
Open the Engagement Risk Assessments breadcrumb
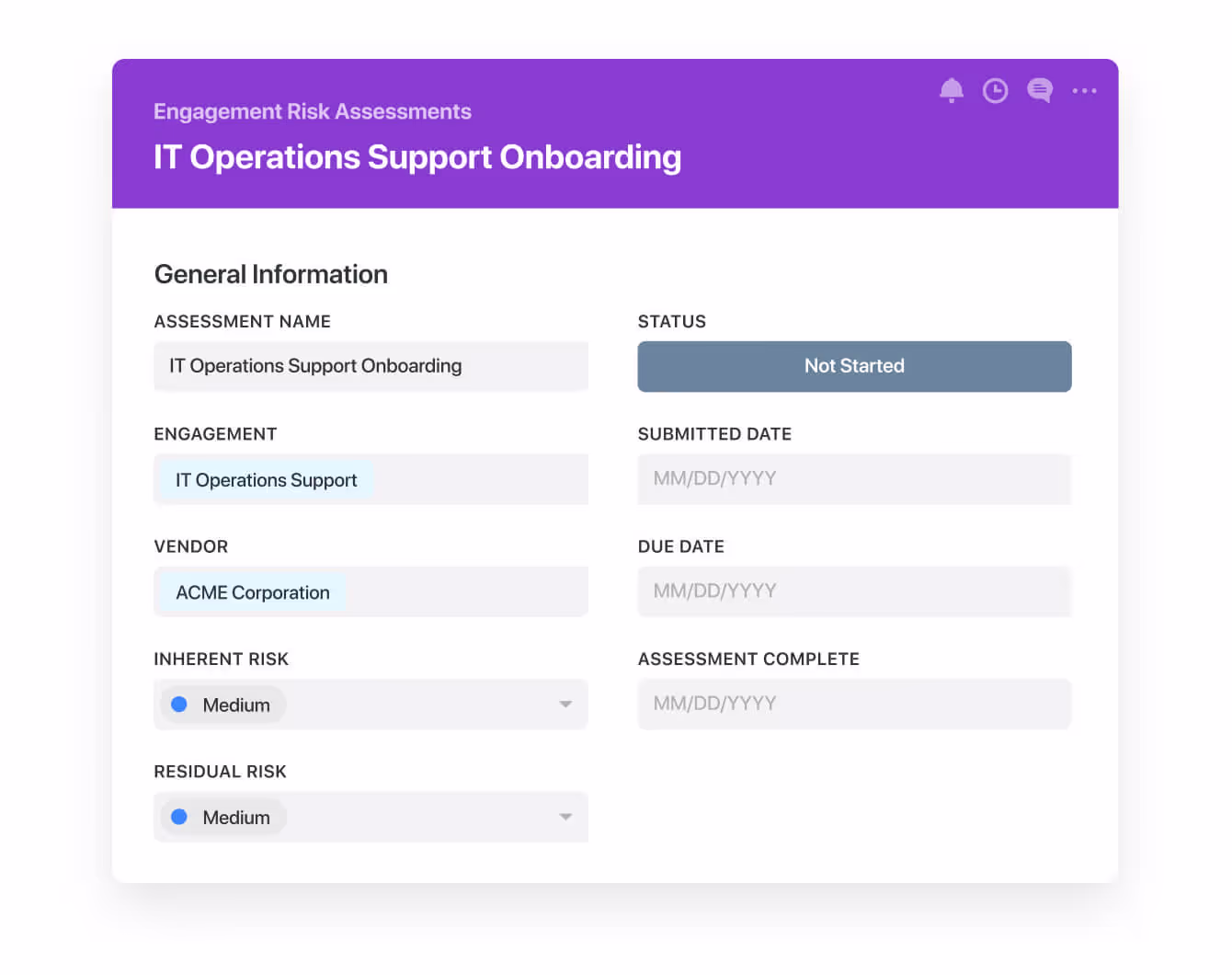[x=312, y=111]
